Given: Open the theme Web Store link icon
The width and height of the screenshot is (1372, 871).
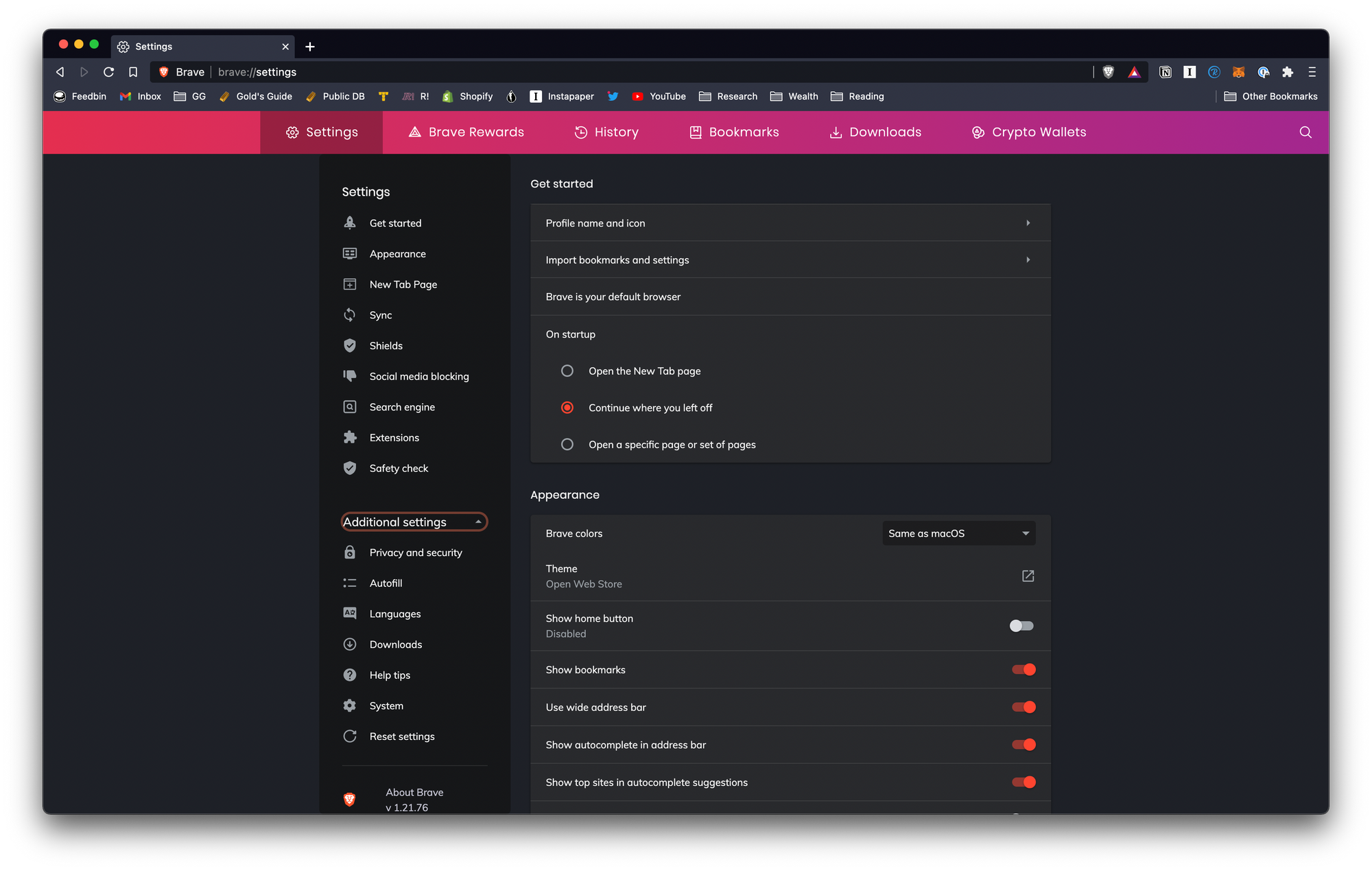Looking at the screenshot, I should tap(1028, 576).
